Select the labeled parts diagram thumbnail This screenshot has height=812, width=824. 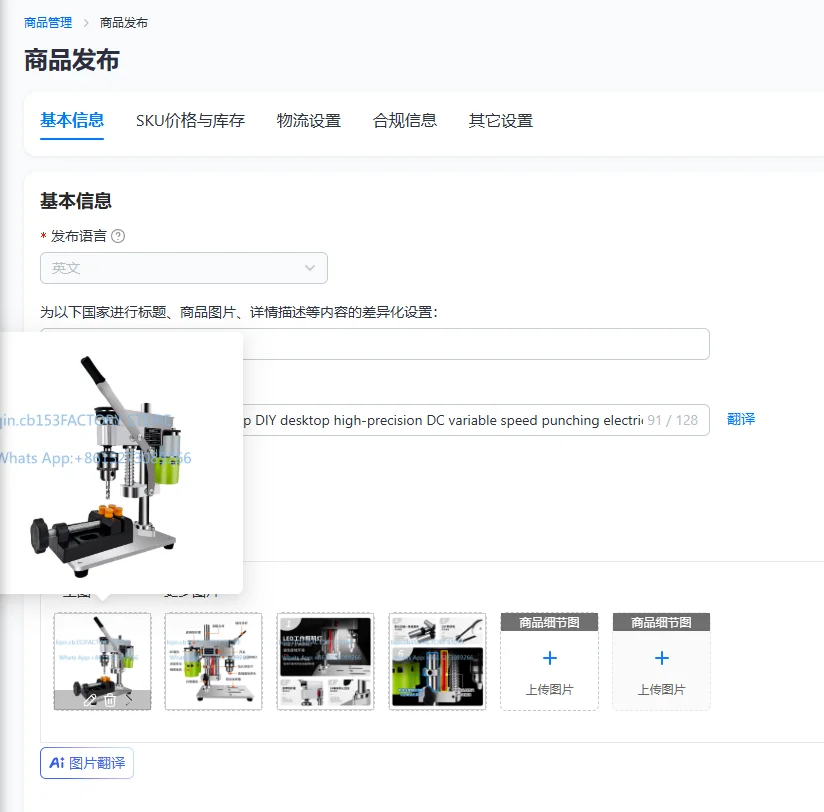pos(213,661)
